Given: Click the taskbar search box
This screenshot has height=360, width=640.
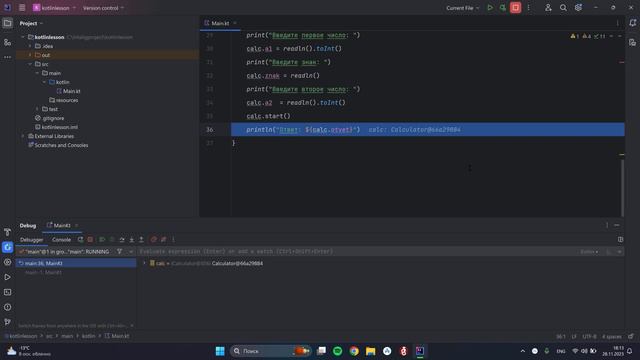Looking at the screenshot, I should (x=270, y=351).
